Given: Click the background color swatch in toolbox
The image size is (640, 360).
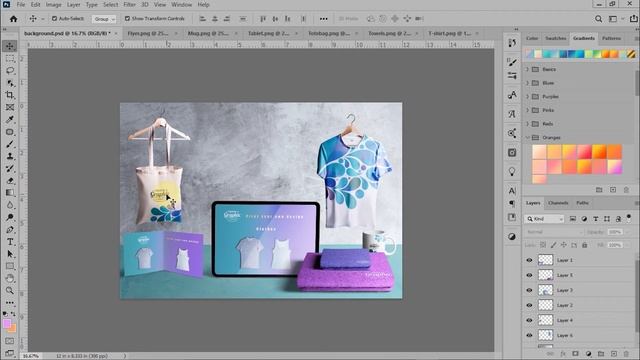Looking at the screenshot, I should coord(13,329).
